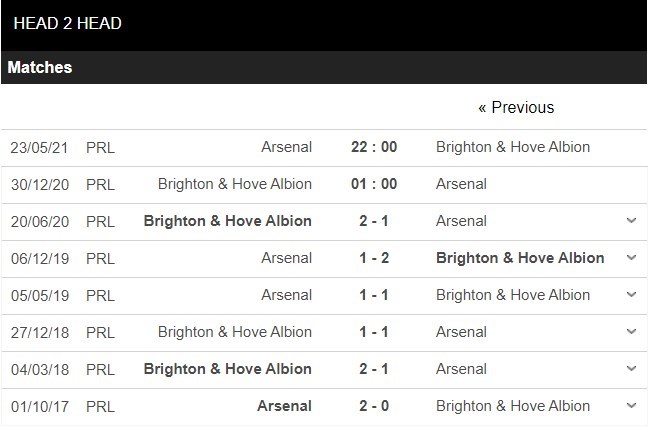Click bold Arsenal in the 01/10/17 row

(284, 406)
